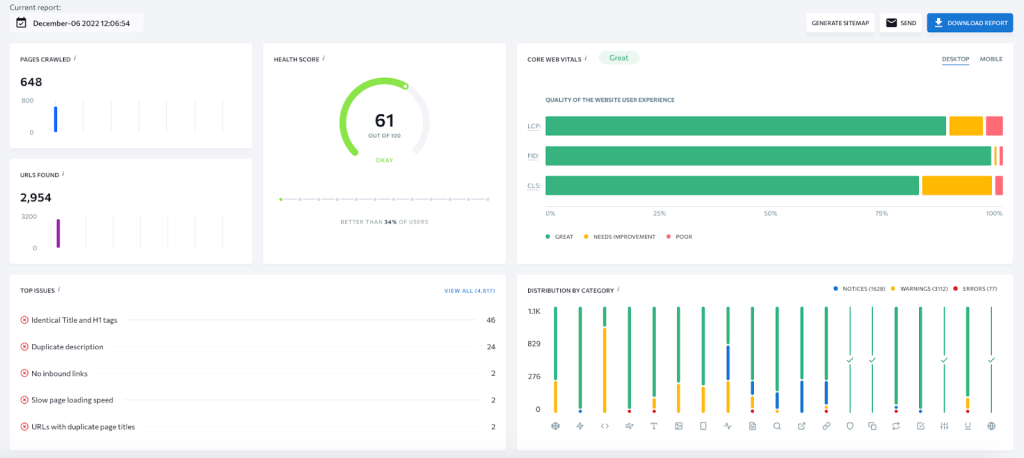The height and width of the screenshot is (458, 1024).
Task: Toggle the Great legend item
Action: click(x=559, y=237)
